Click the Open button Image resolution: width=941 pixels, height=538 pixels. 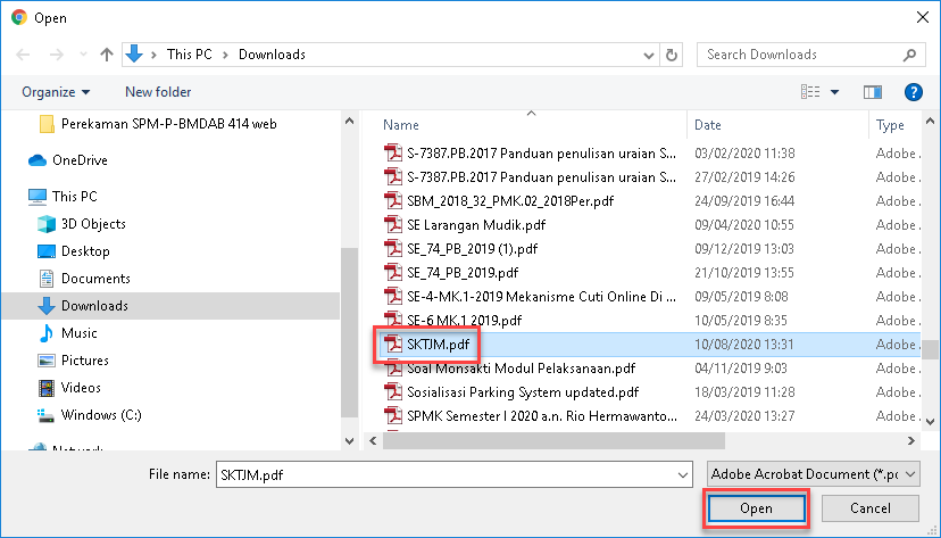[x=756, y=508]
